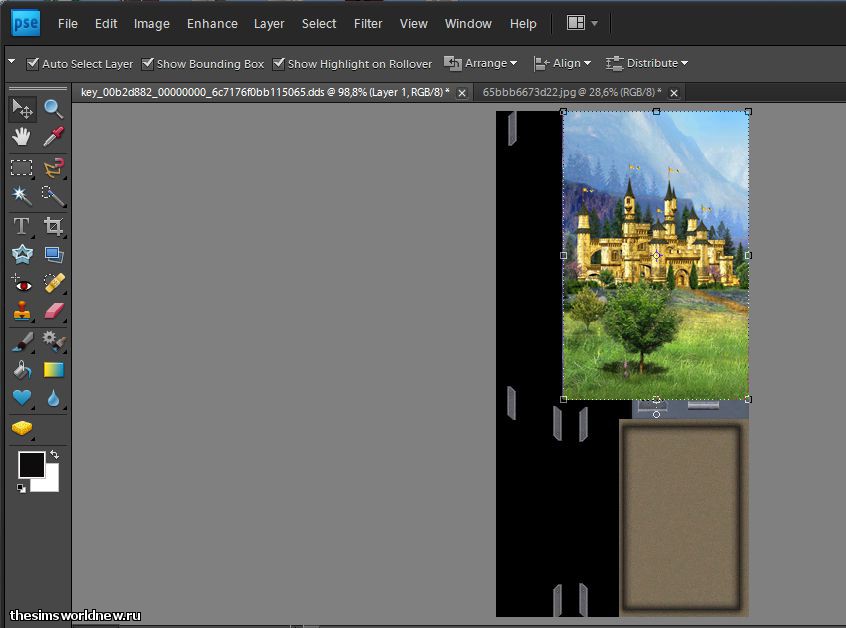Open the Arrange dropdown

click(480, 63)
